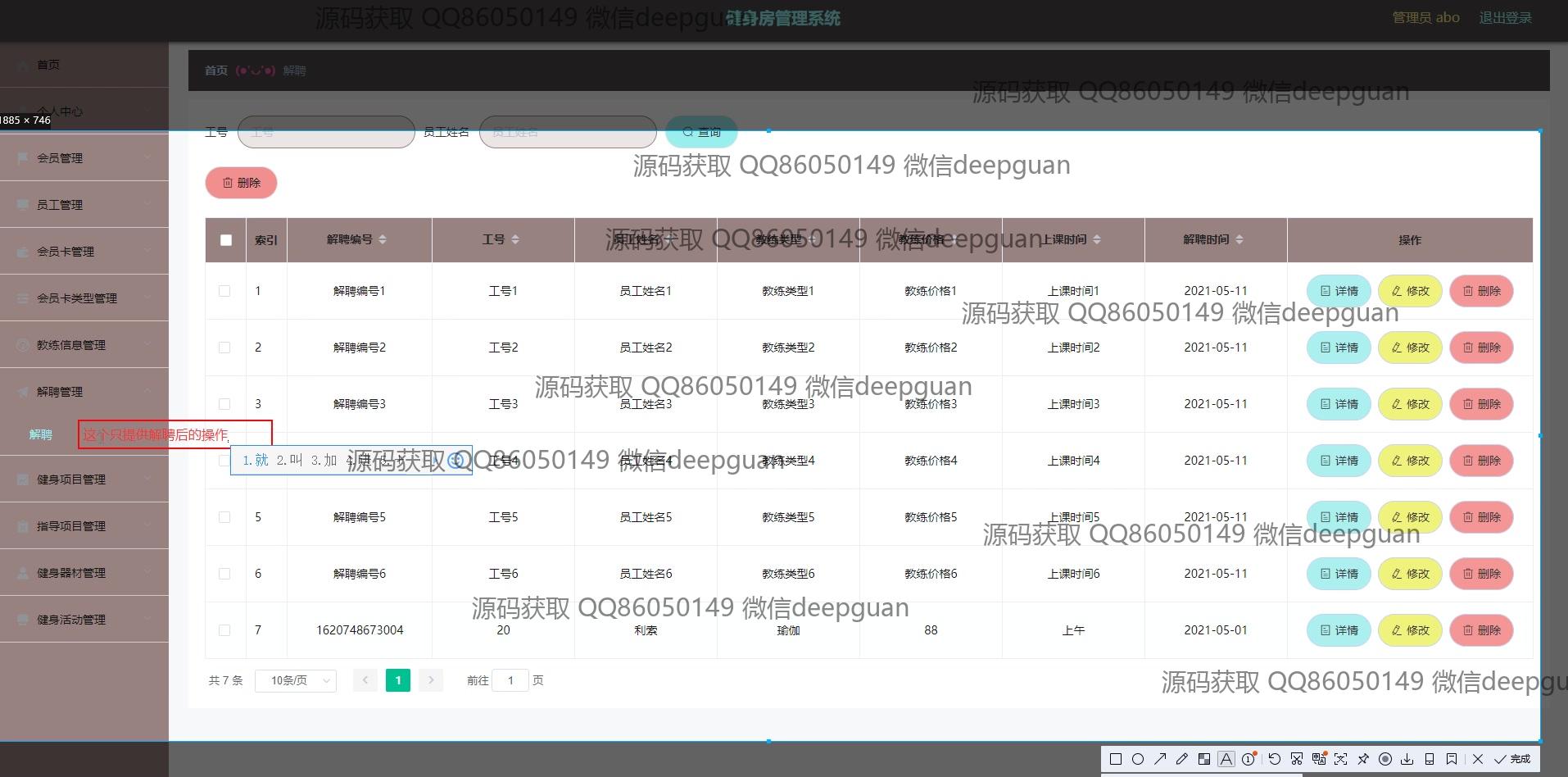The image size is (1568, 777).
Task: Click the download save icon
Action: (1407, 759)
